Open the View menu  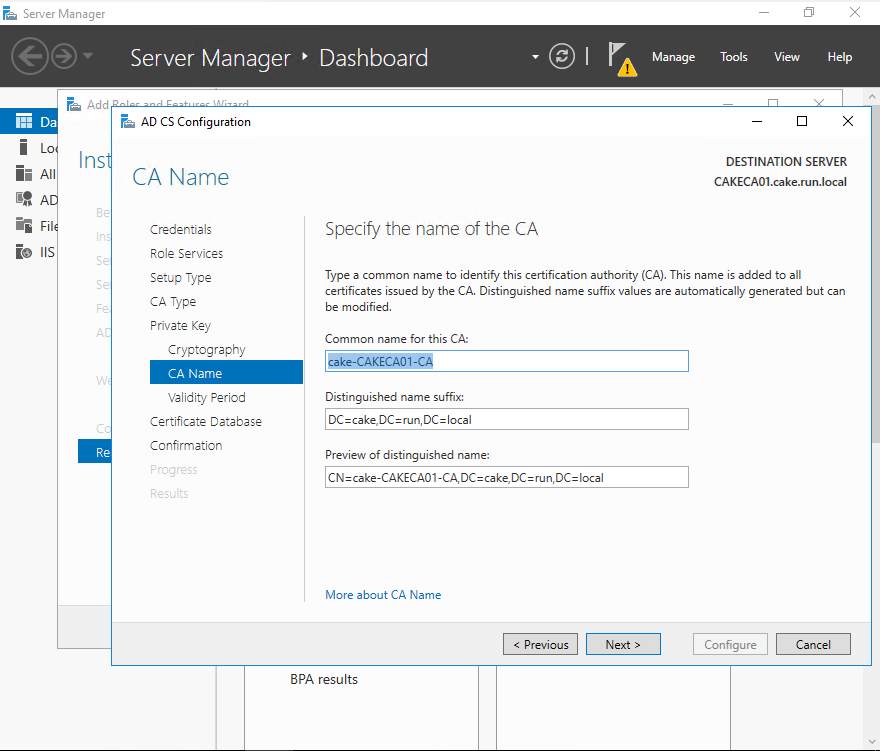pyautogui.click(x=786, y=57)
